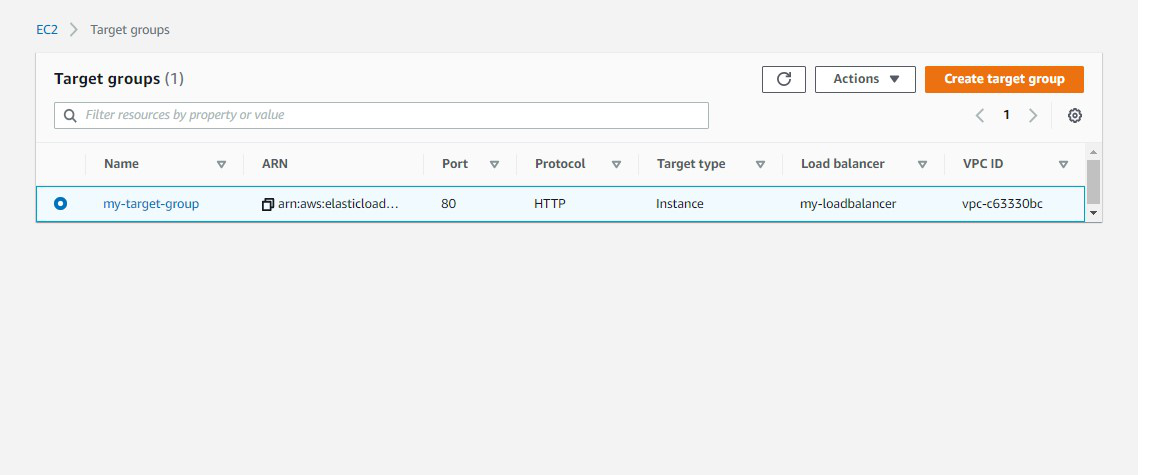Sort by Port column arrow
This screenshot has height=475, width=1149.
pyautogui.click(x=494, y=164)
